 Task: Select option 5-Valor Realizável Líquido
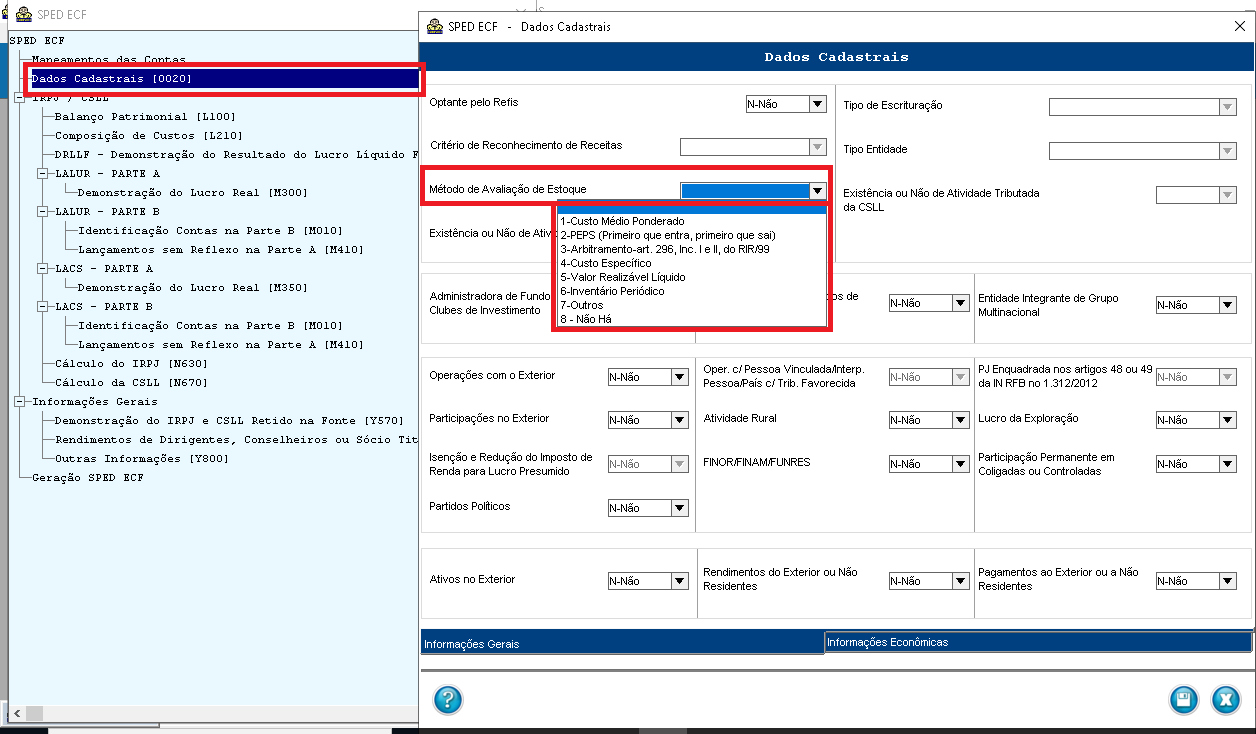(x=691, y=277)
